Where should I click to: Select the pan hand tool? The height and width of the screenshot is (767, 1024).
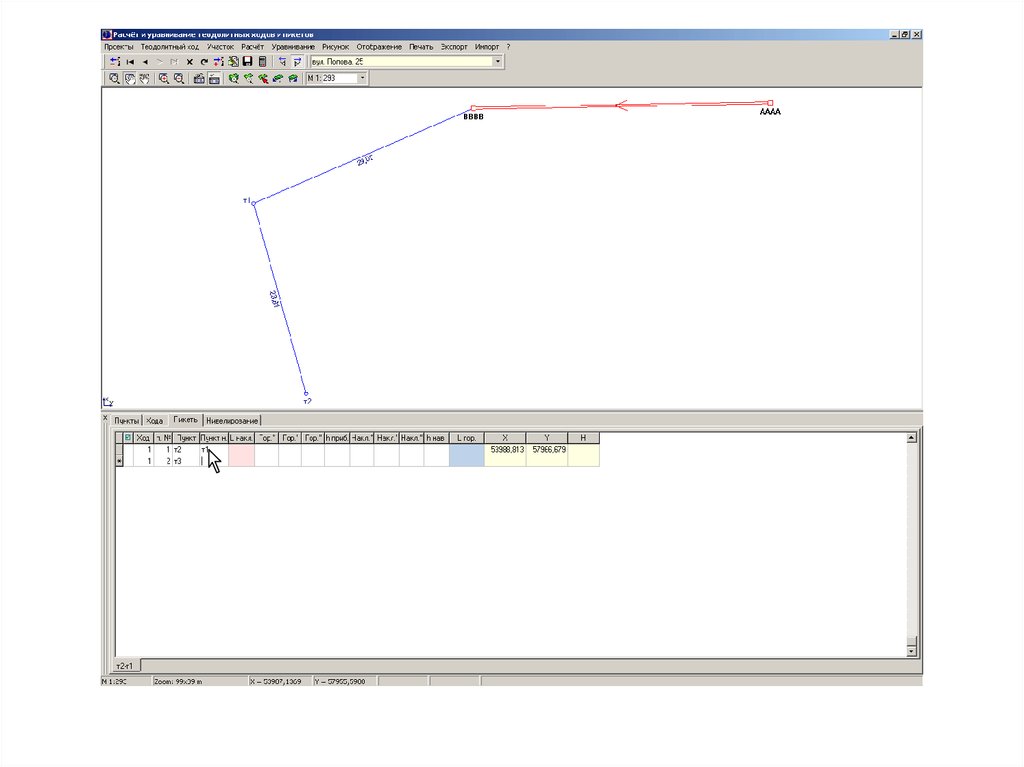(x=130, y=78)
